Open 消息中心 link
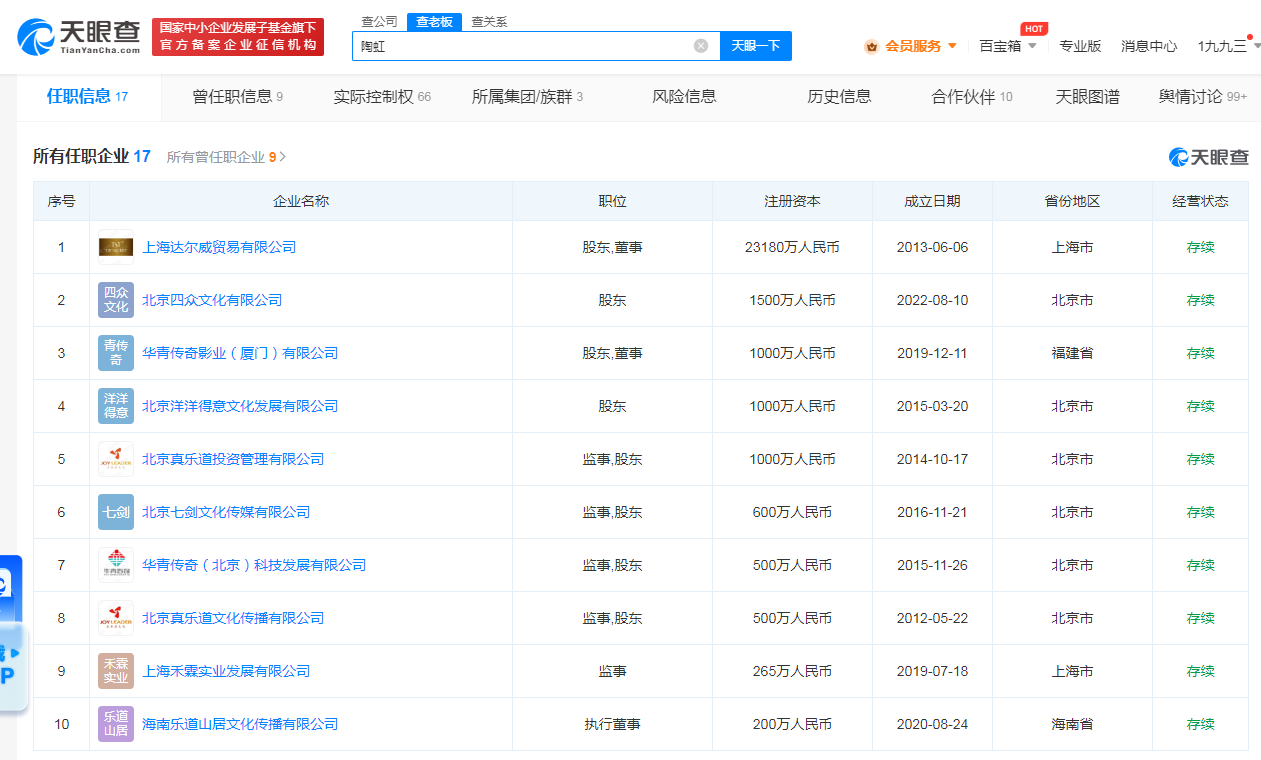Viewport: 1261px width, 760px height. point(1149,46)
